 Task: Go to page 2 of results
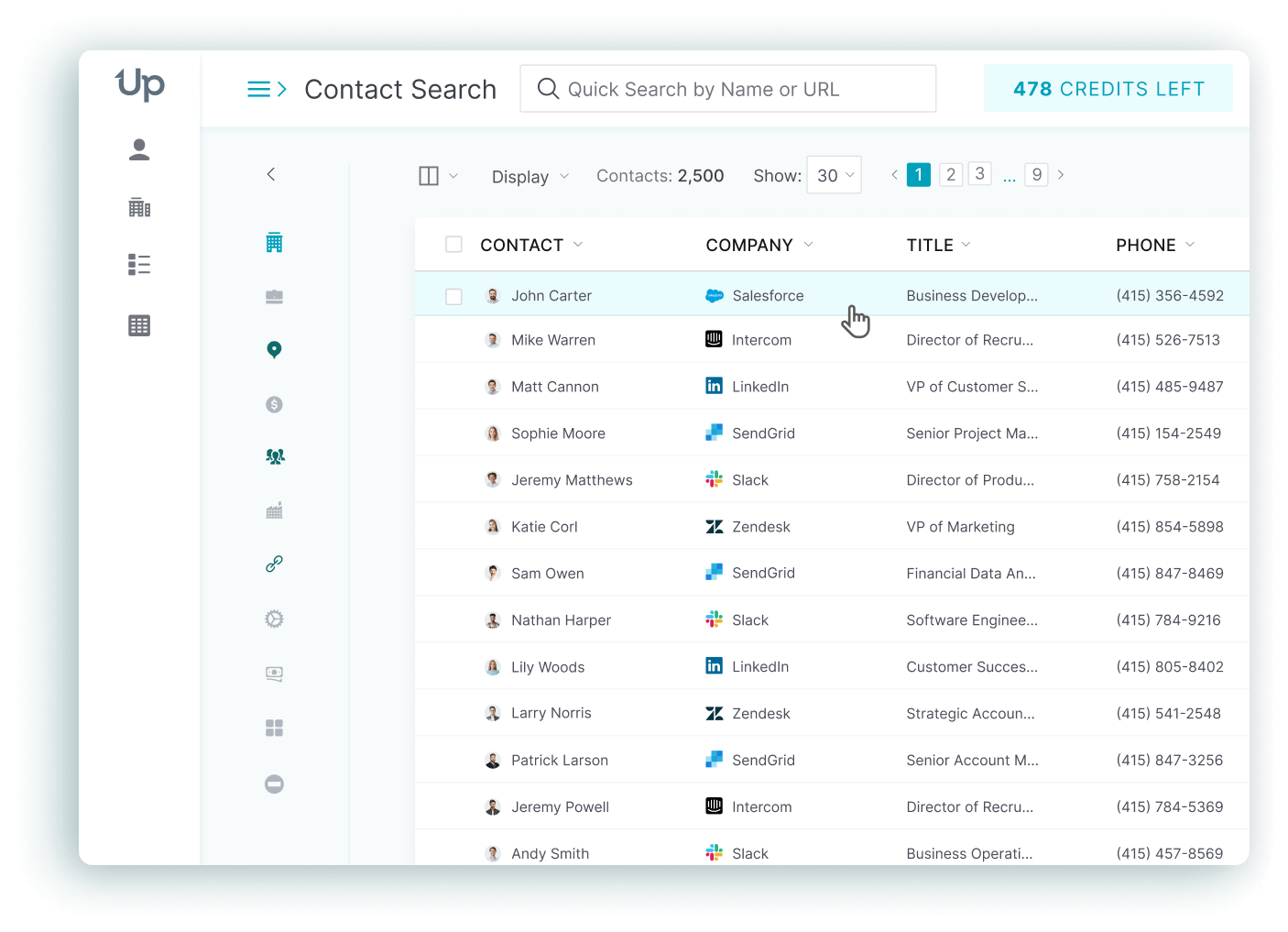click(x=951, y=175)
